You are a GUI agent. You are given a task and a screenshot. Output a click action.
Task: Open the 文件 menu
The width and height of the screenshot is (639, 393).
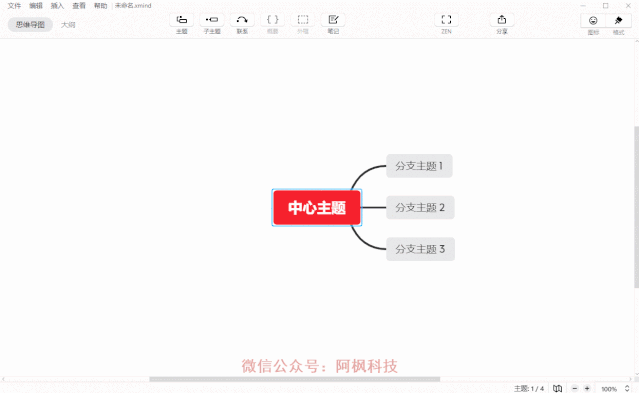pos(14,6)
